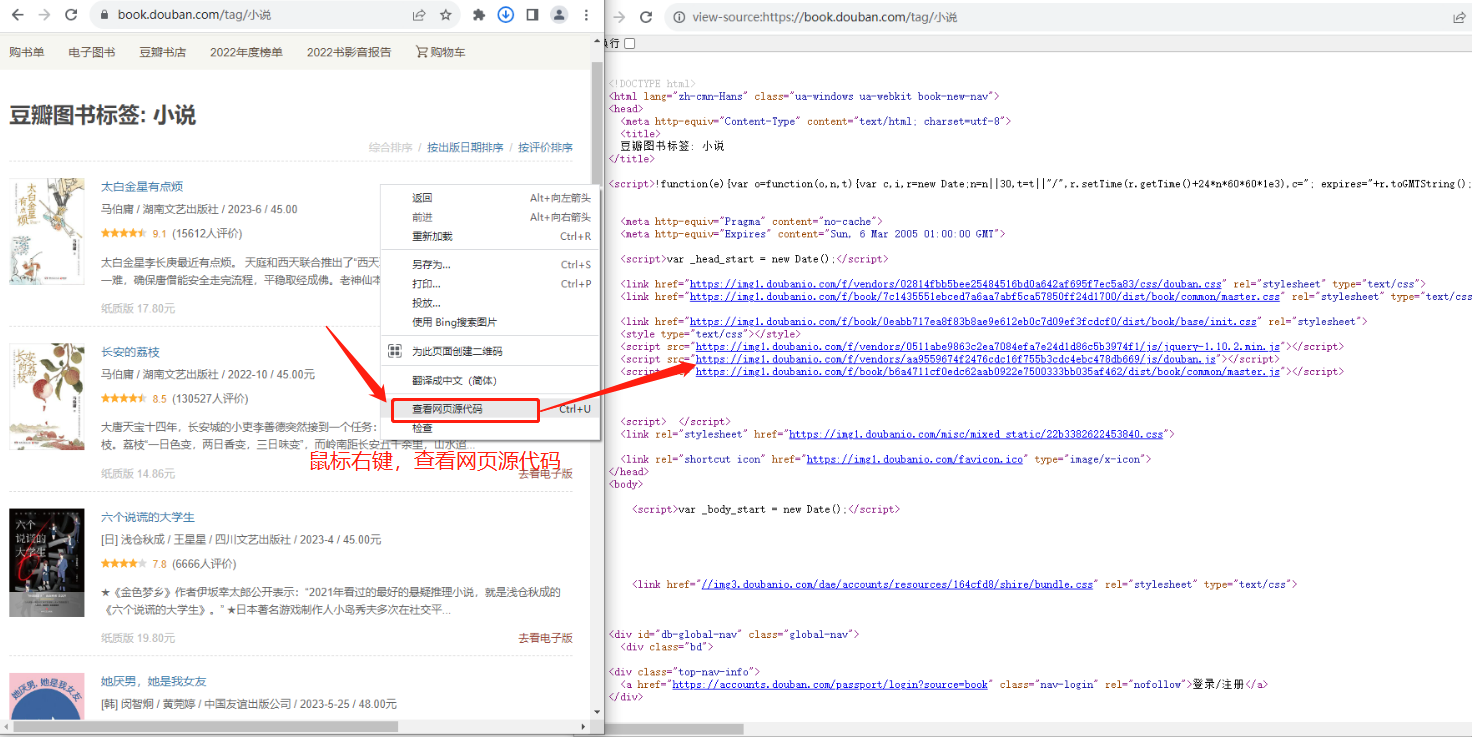This screenshot has height=737, width=1481.
Task: Select 使用 Bing搜索图片 menu entry
Action: pos(454,322)
